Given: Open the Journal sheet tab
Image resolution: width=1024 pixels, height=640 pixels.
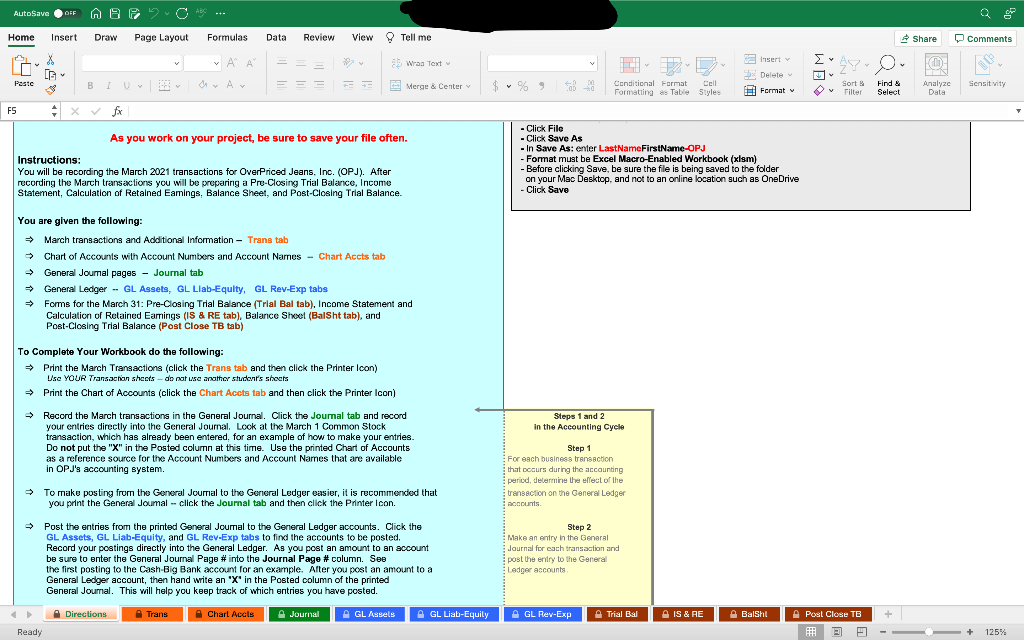Looking at the screenshot, I should click(299, 613).
